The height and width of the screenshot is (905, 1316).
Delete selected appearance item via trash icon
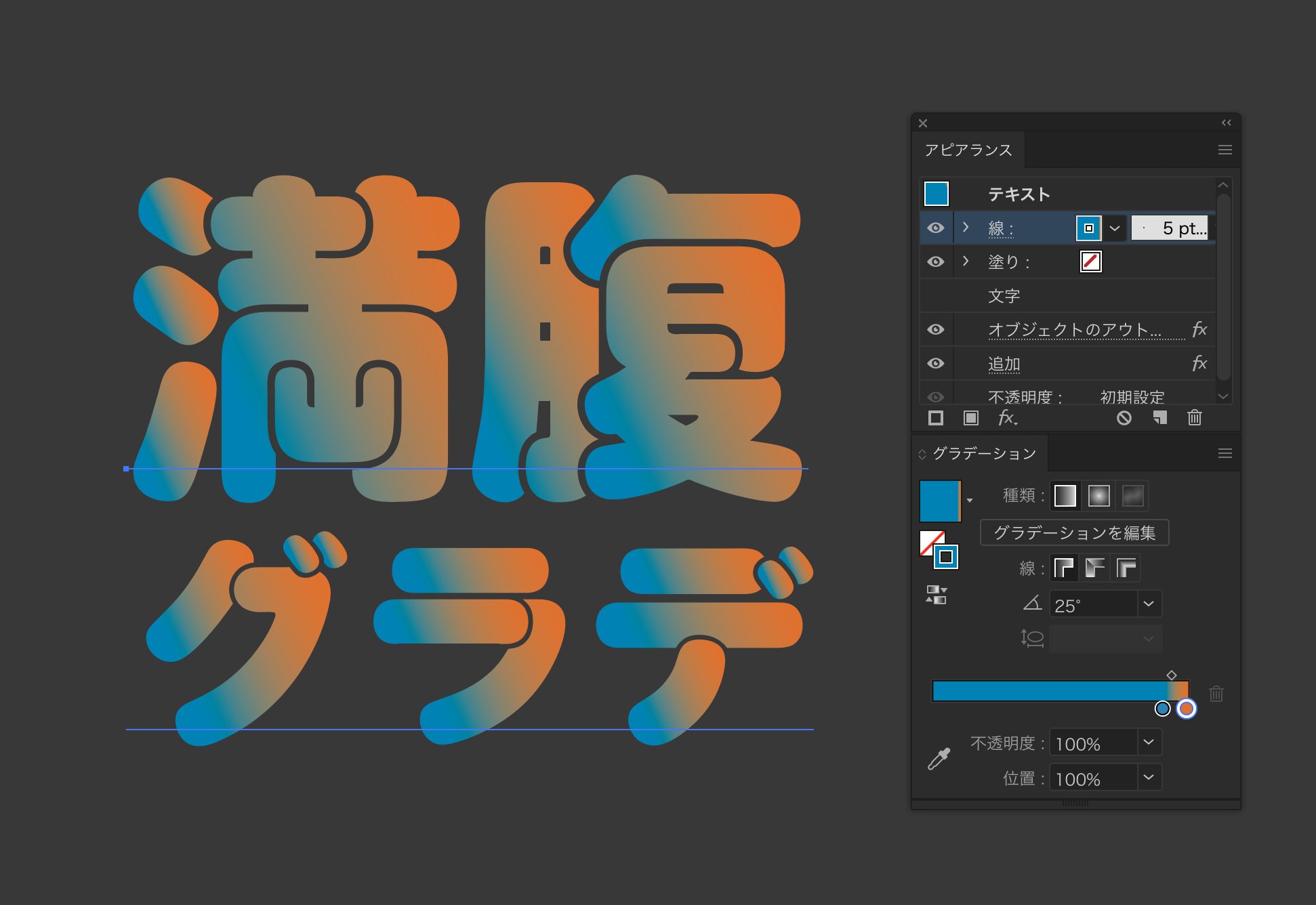1194,418
